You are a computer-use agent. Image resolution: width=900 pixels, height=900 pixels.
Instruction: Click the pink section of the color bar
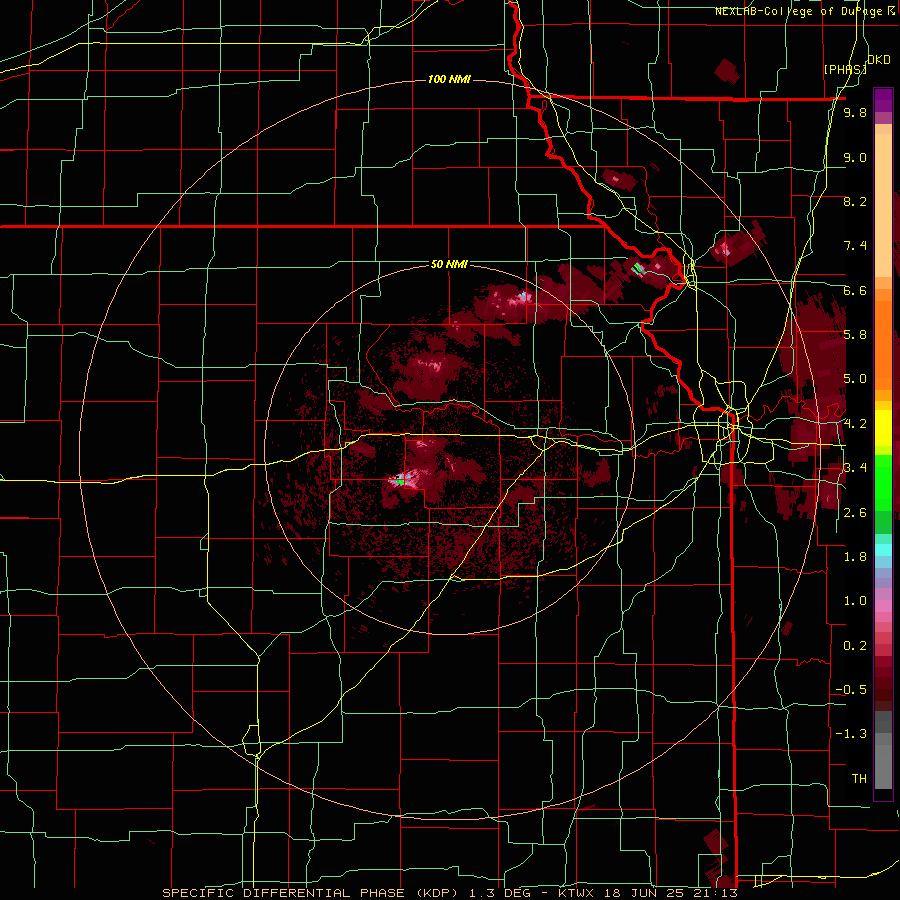883,606
